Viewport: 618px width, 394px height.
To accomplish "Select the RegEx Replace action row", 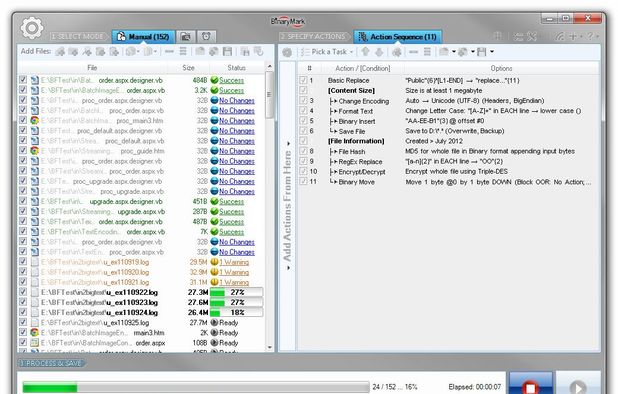I will pos(449,162).
